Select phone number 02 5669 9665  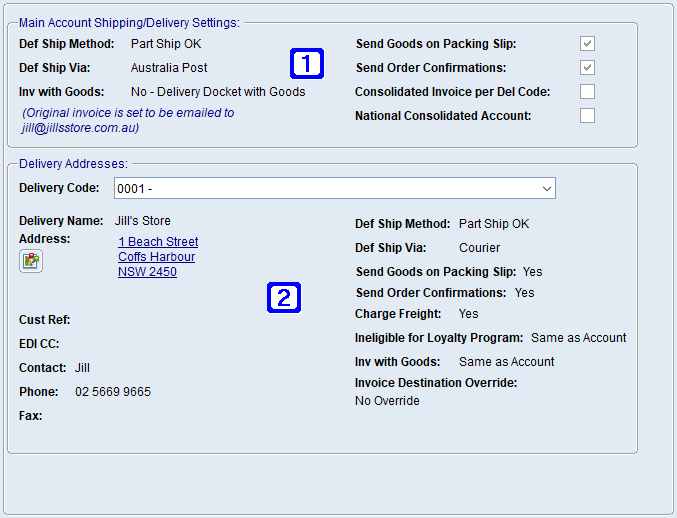pos(113,392)
